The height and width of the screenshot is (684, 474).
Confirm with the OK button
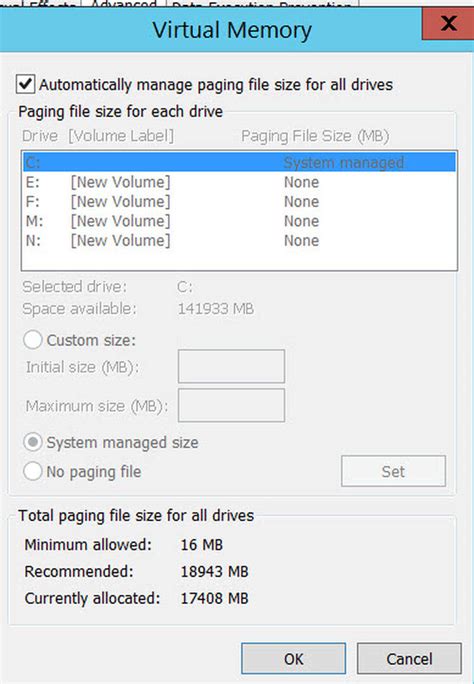293,659
